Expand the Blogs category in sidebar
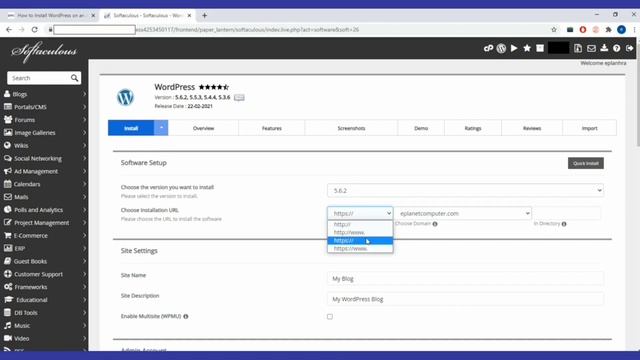Viewport: 640px width, 360px height. click(44, 94)
